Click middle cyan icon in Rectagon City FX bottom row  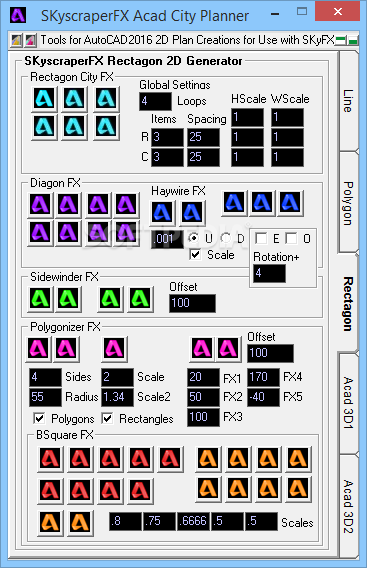[74, 127]
